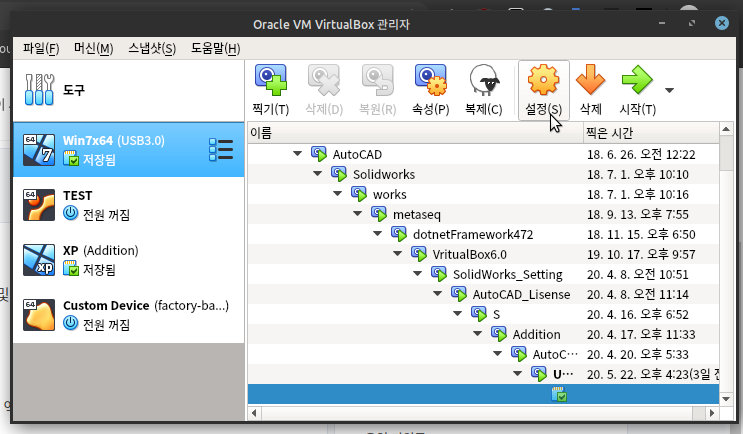Select the VritualBox6.0 snapshot
This screenshot has height=434, width=743.
pyautogui.click(x=470, y=254)
